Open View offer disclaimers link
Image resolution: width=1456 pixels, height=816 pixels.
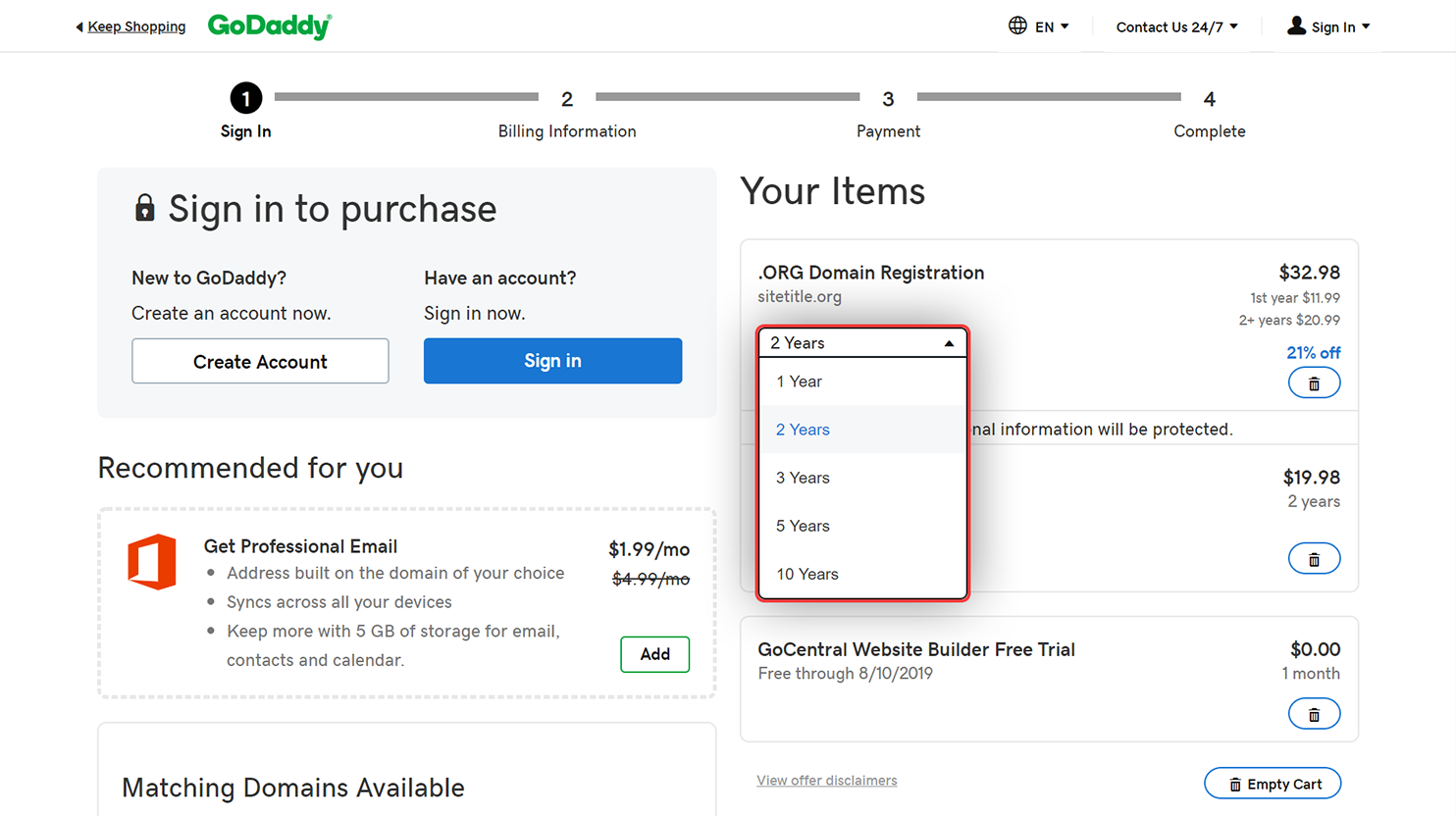(826, 781)
